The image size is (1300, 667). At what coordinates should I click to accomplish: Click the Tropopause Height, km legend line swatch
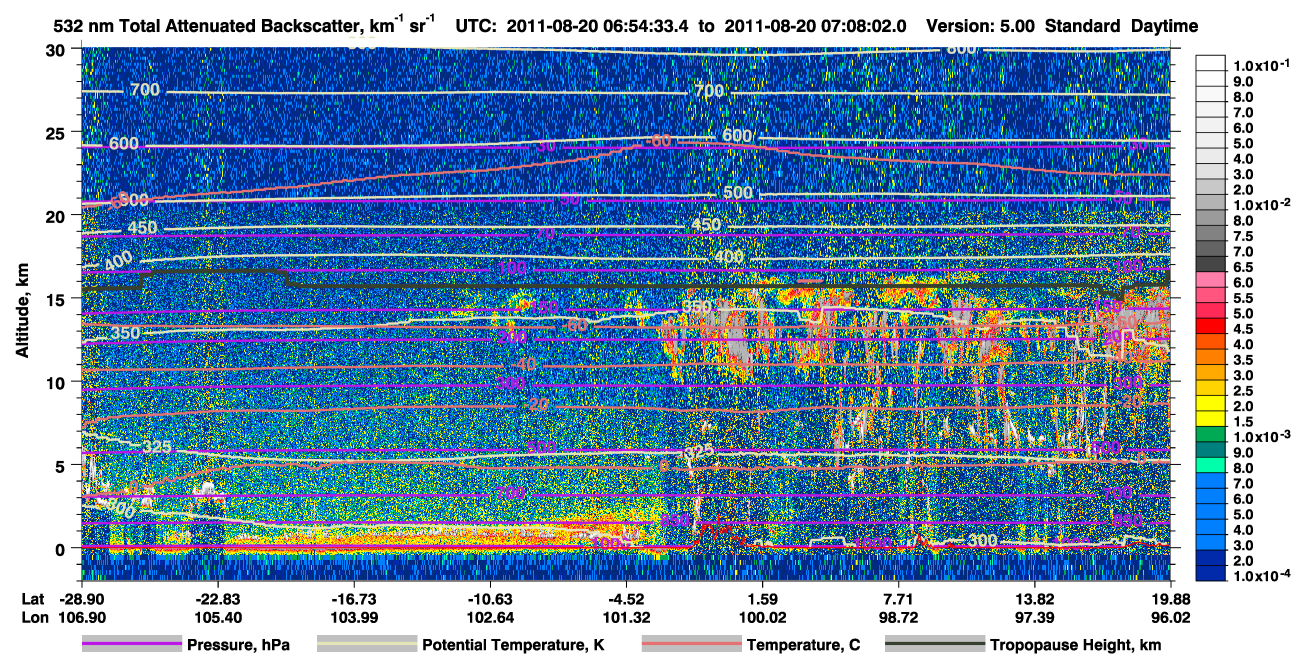pos(935,645)
